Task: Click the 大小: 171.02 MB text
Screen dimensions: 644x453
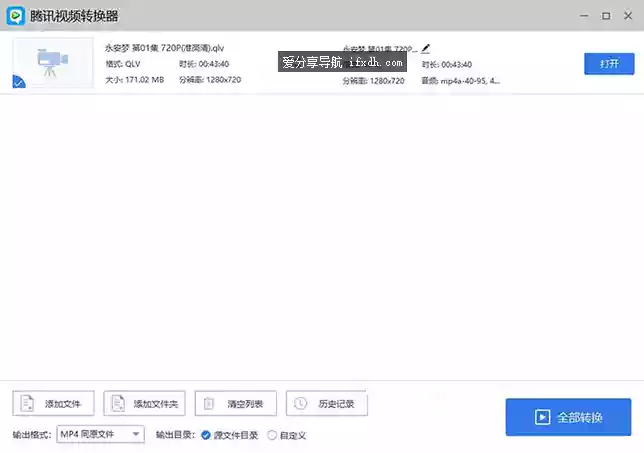Action: 135,80
